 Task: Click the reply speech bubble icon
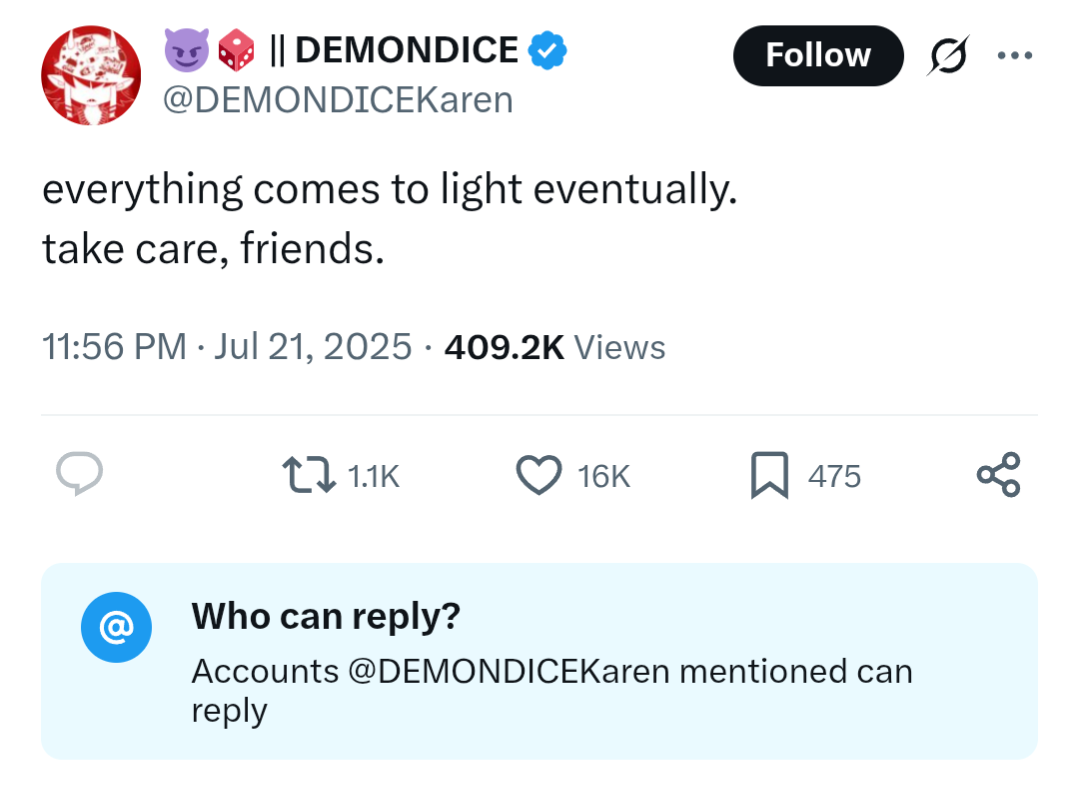click(79, 474)
